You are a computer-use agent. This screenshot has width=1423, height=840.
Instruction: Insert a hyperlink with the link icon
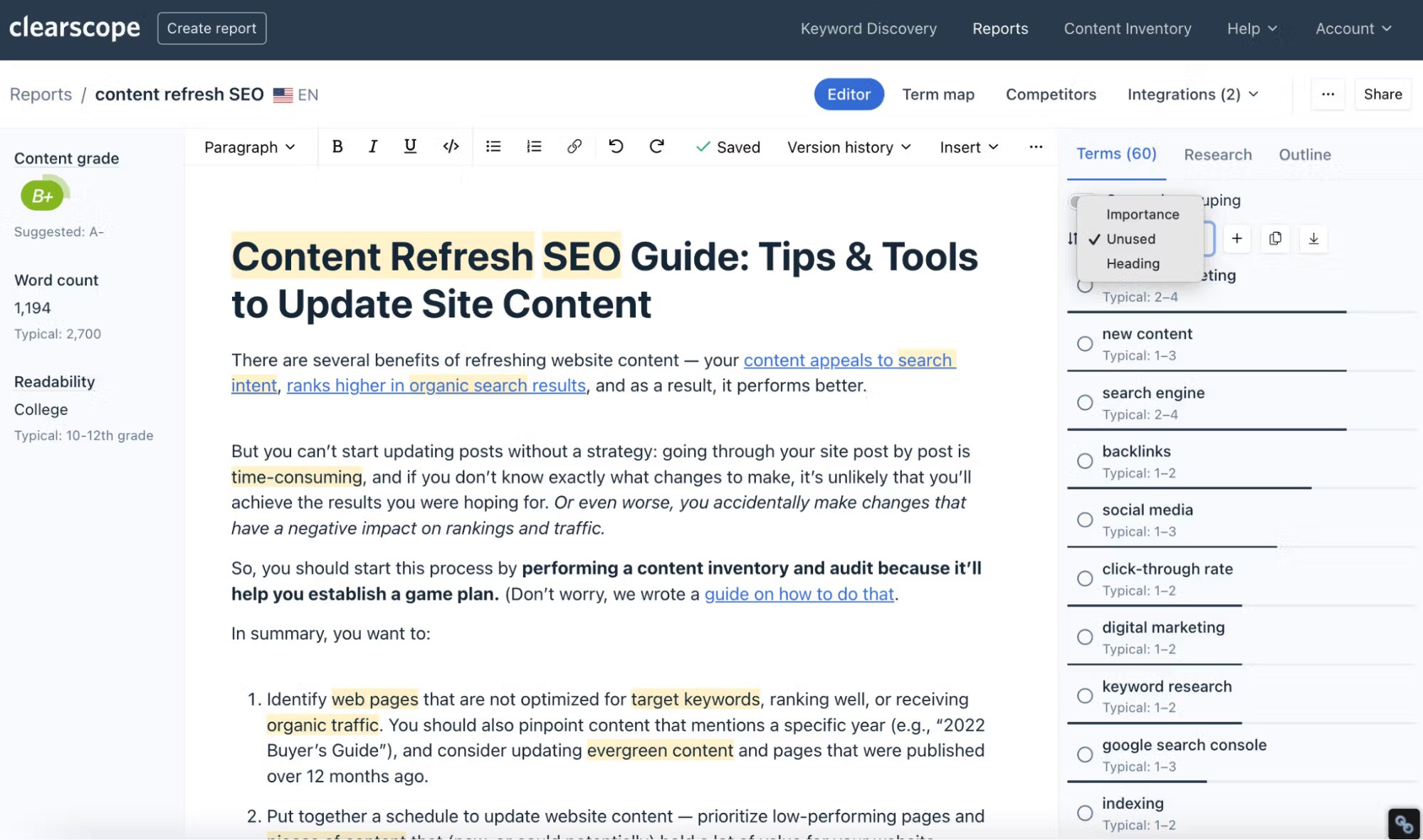pos(574,147)
